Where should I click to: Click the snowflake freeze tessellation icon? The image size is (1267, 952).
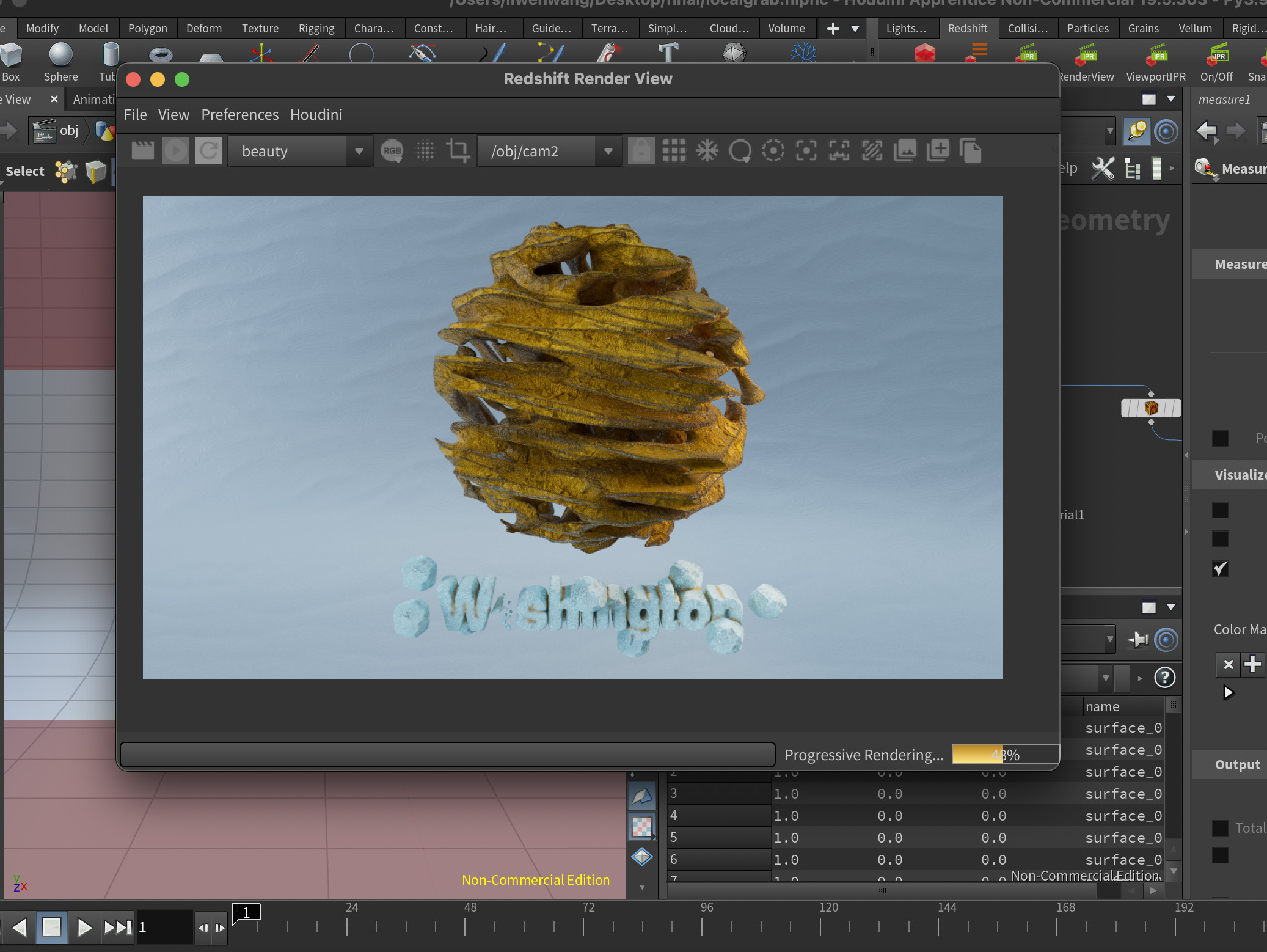pyautogui.click(x=707, y=150)
